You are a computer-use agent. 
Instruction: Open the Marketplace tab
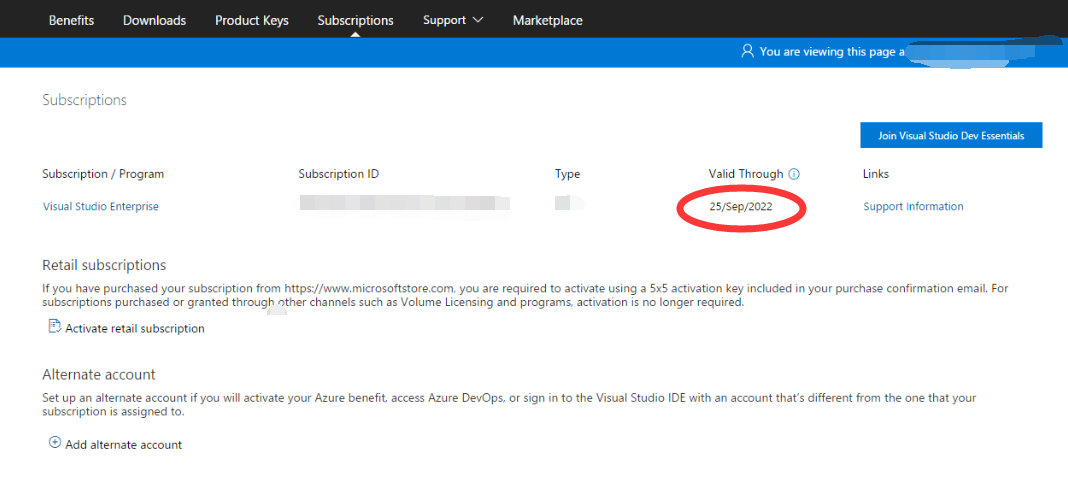pyautogui.click(x=548, y=20)
